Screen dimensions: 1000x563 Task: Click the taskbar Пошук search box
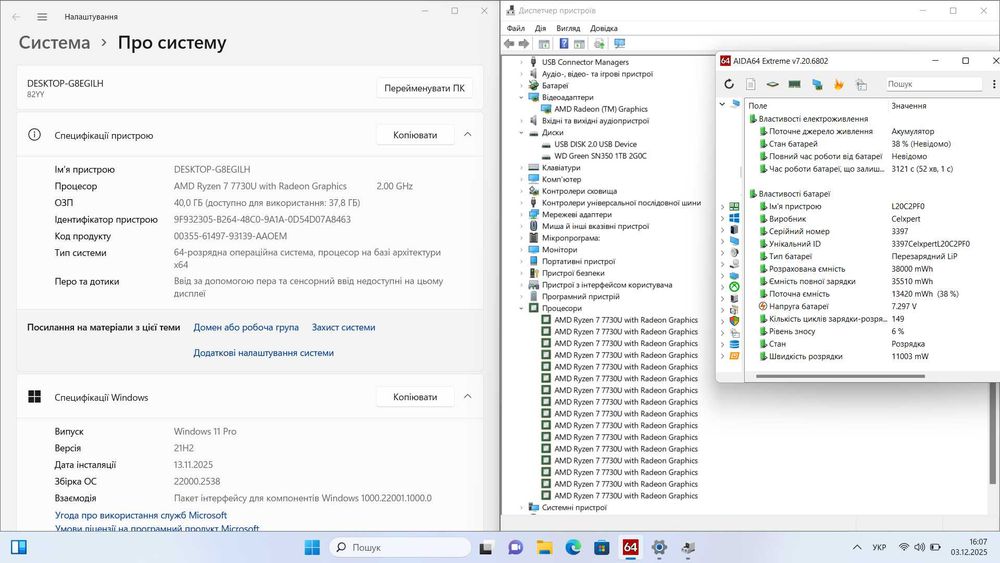click(401, 547)
